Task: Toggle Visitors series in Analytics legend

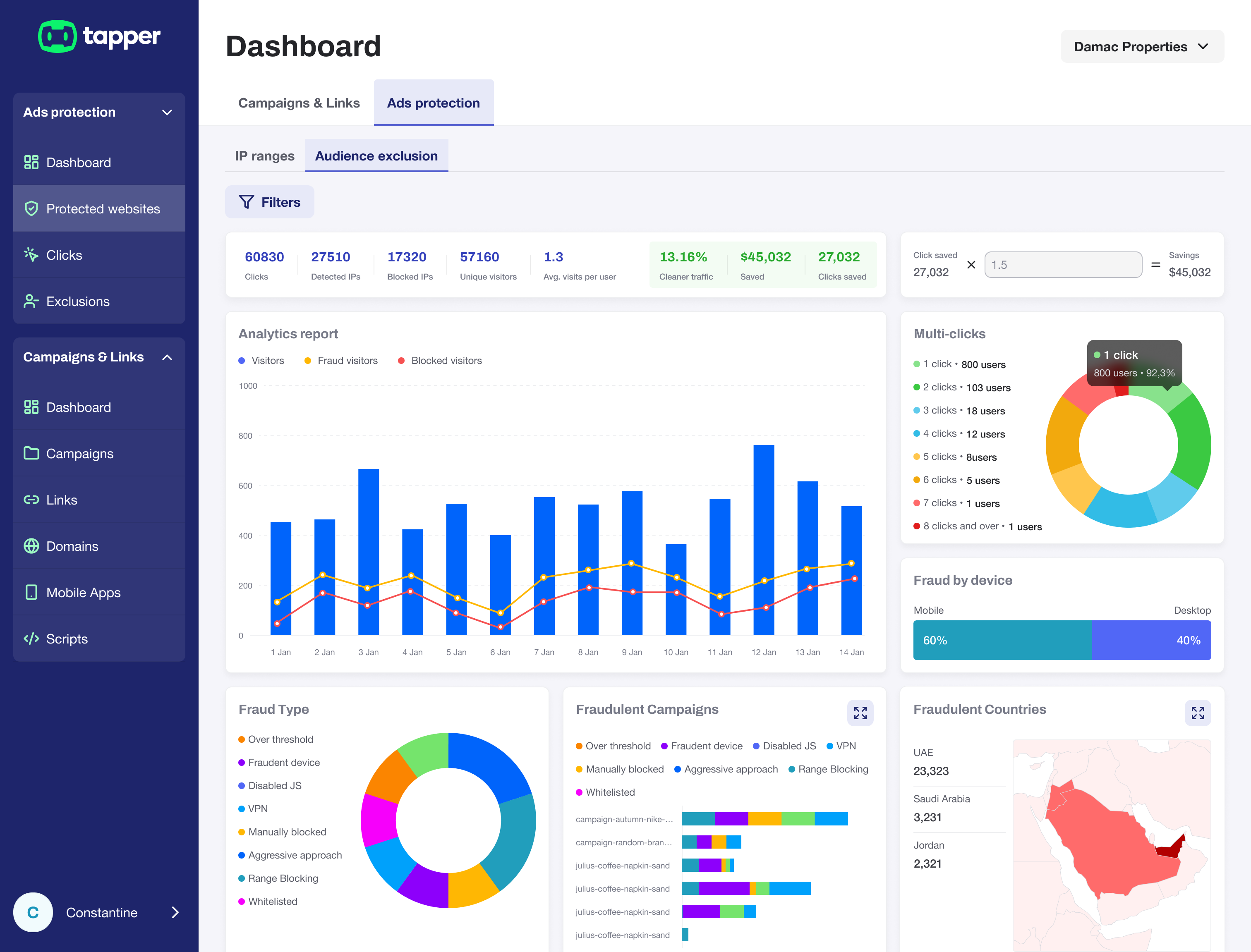Action: point(261,360)
